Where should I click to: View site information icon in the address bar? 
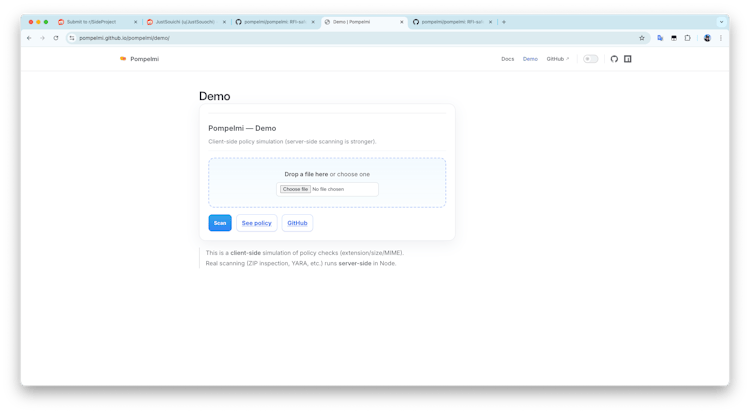[72, 38]
